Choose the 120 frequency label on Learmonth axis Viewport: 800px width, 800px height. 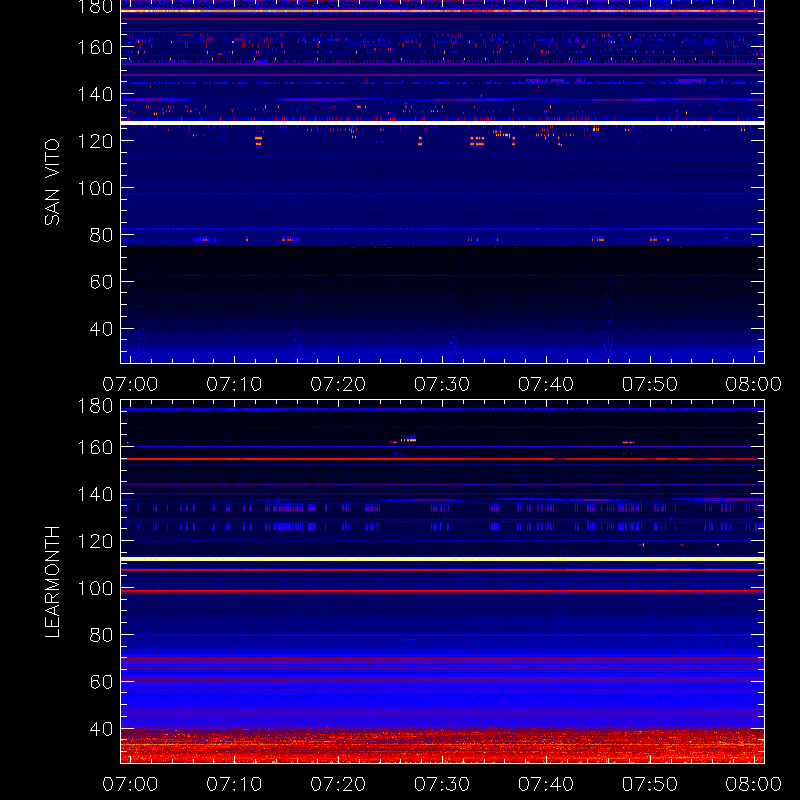click(x=95, y=541)
